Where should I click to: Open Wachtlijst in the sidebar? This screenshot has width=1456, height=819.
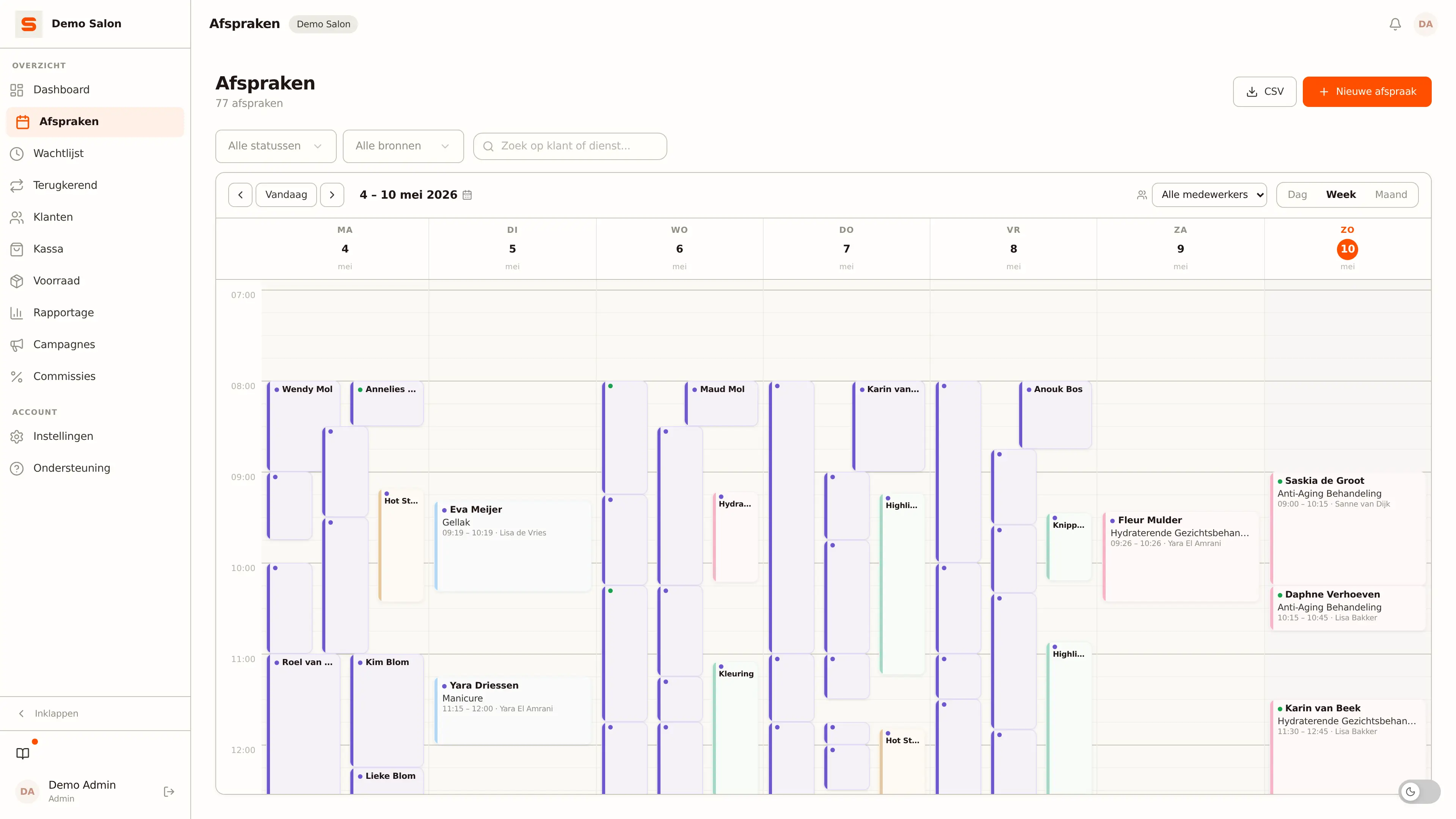95,154
